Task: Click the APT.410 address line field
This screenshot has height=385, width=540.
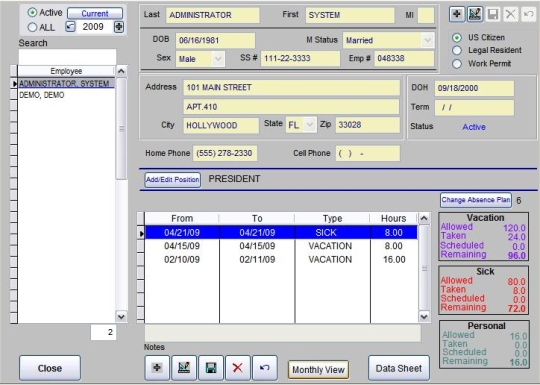Action: [291, 107]
